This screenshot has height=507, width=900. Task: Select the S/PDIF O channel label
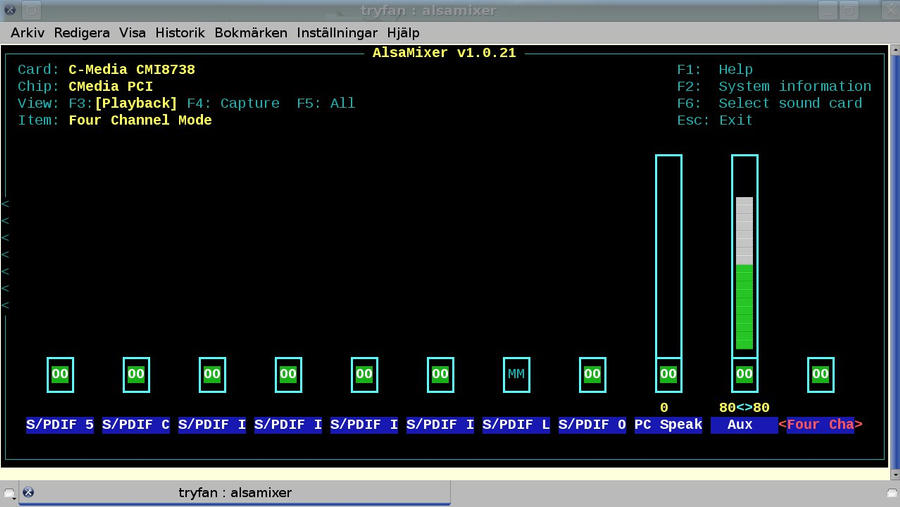pos(592,425)
